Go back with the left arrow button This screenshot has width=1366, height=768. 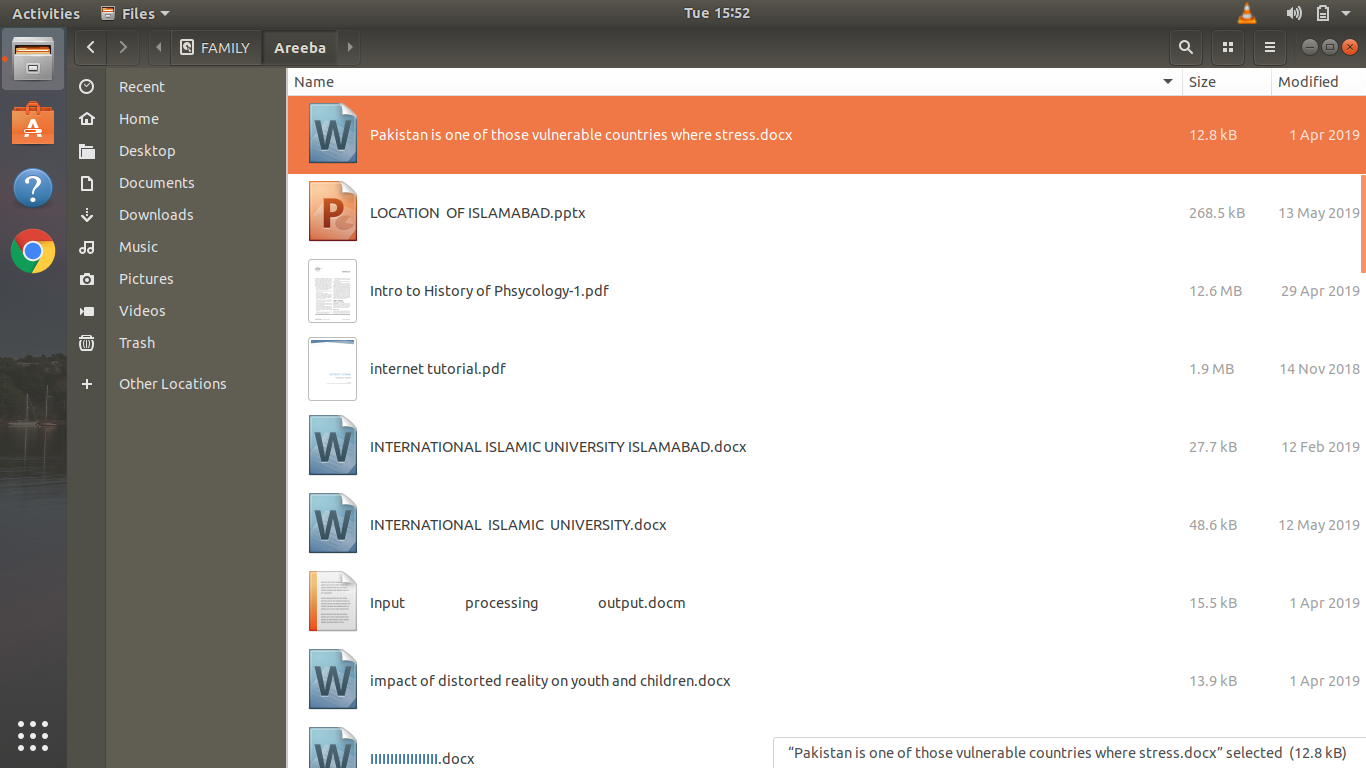(90, 47)
